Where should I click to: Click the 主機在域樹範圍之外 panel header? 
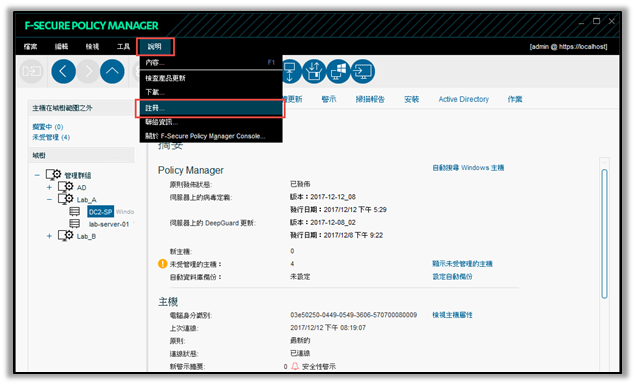pos(81,108)
